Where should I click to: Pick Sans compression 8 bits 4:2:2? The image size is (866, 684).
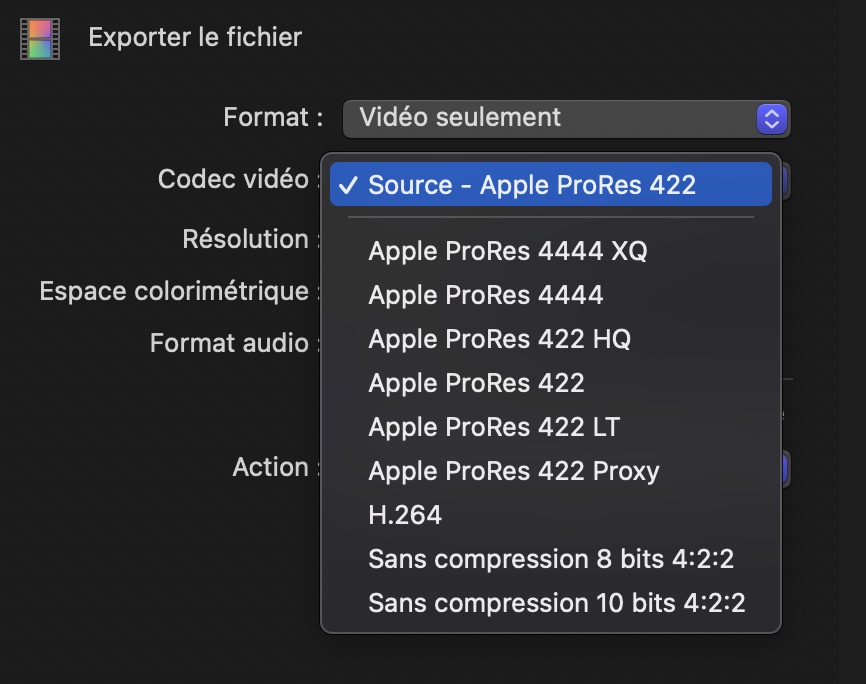pyautogui.click(x=550, y=559)
